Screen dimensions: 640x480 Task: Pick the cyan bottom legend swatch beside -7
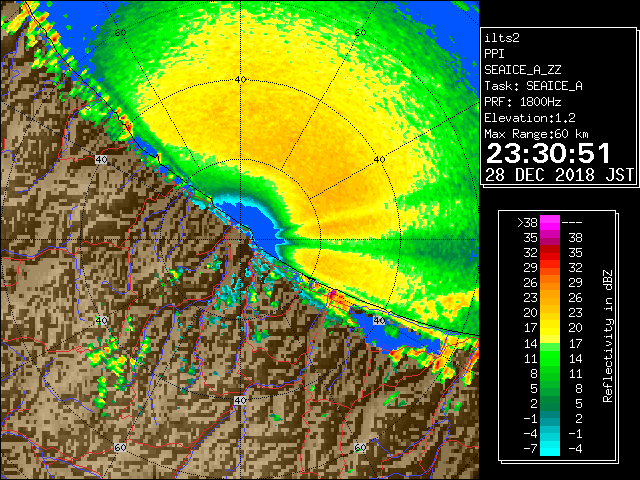pos(550,449)
